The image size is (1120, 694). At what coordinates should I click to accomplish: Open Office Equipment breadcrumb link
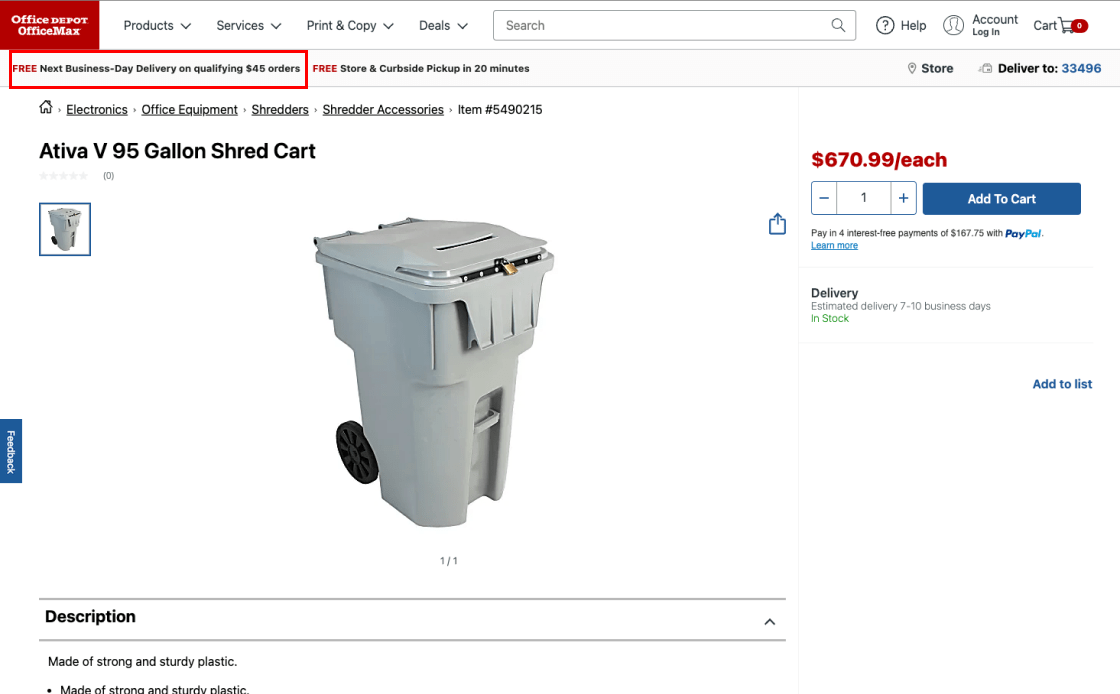[189, 110]
